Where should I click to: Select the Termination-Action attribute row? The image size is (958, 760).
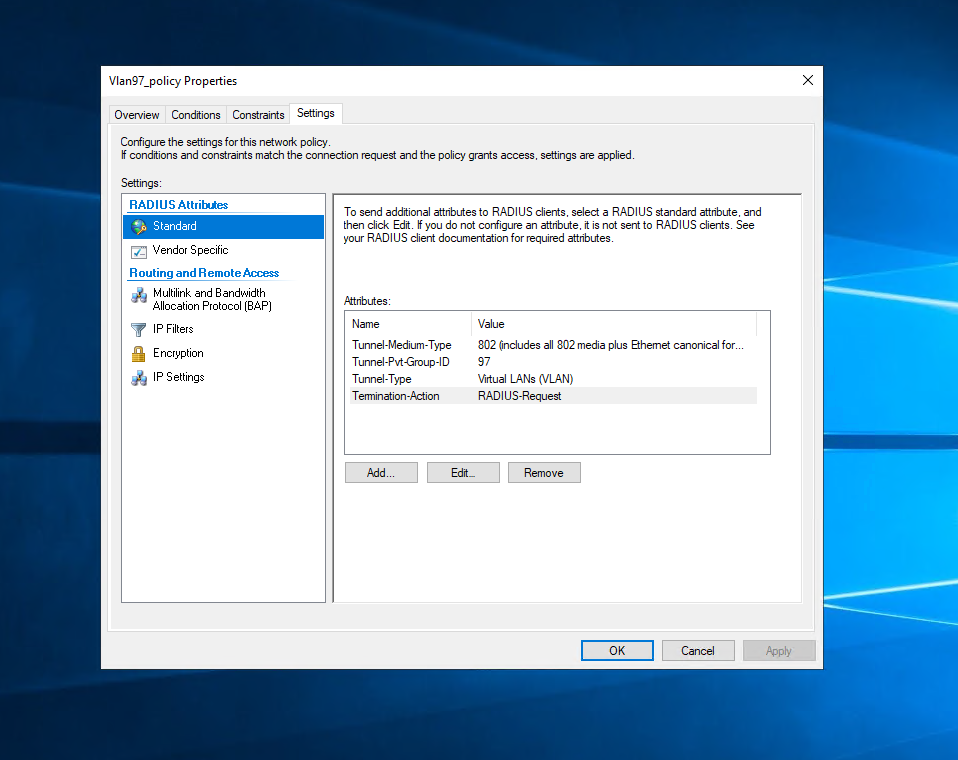click(x=554, y=396)
